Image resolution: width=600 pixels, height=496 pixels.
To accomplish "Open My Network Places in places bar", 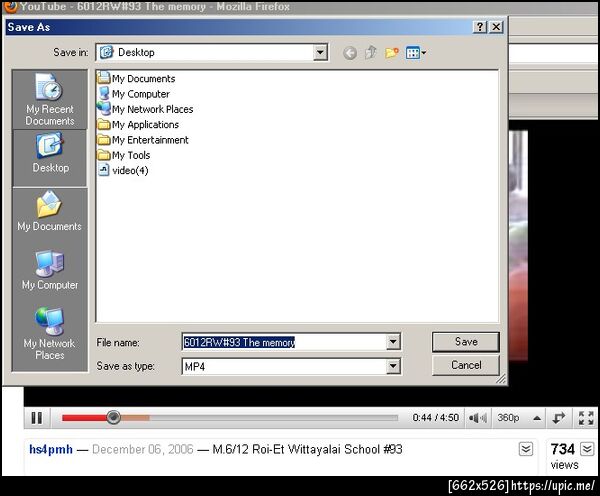I will click(50, 333).
